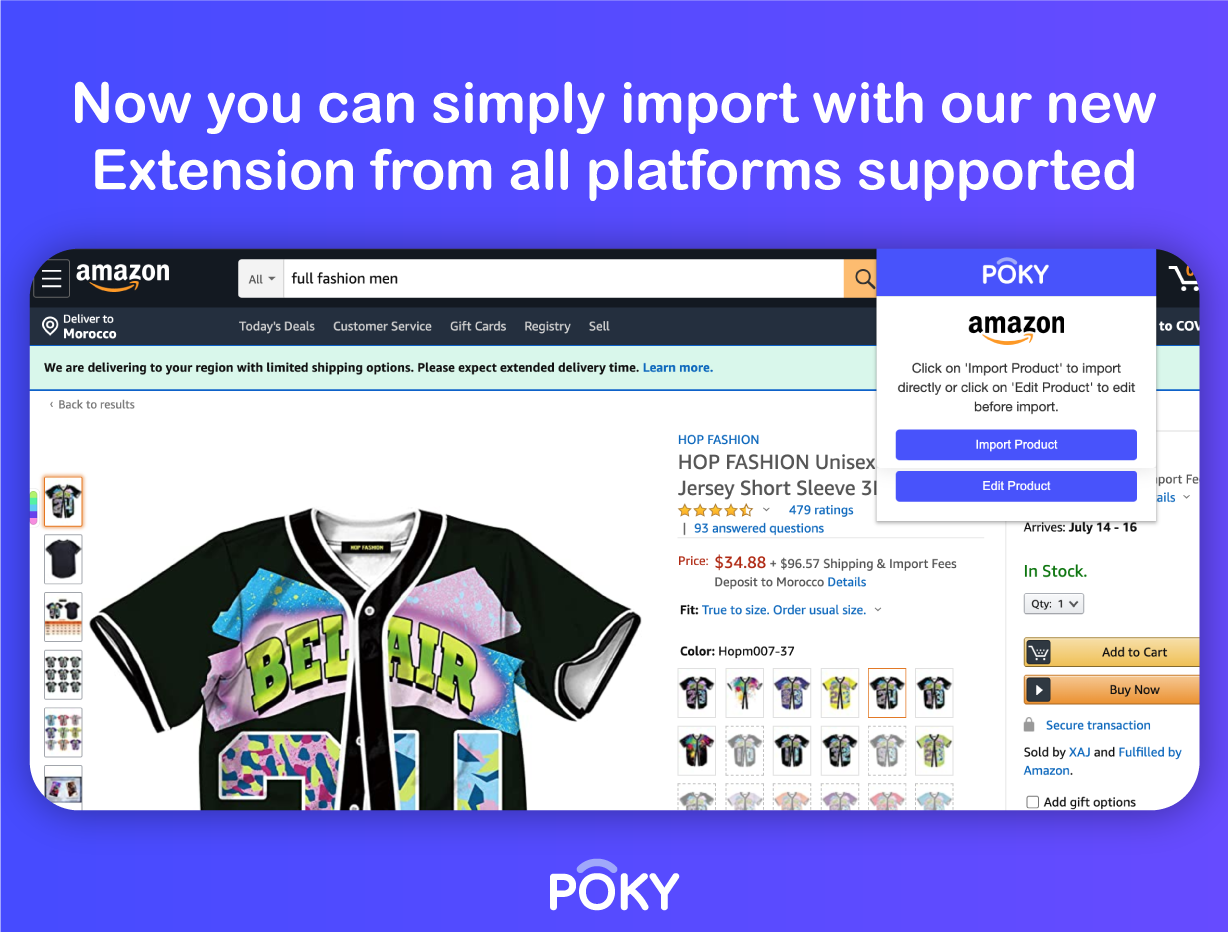The width and height of the screenshot is (1228, 932).
Task: Open Gift Cards in navigation bar
Action: [x=478, y=326]
